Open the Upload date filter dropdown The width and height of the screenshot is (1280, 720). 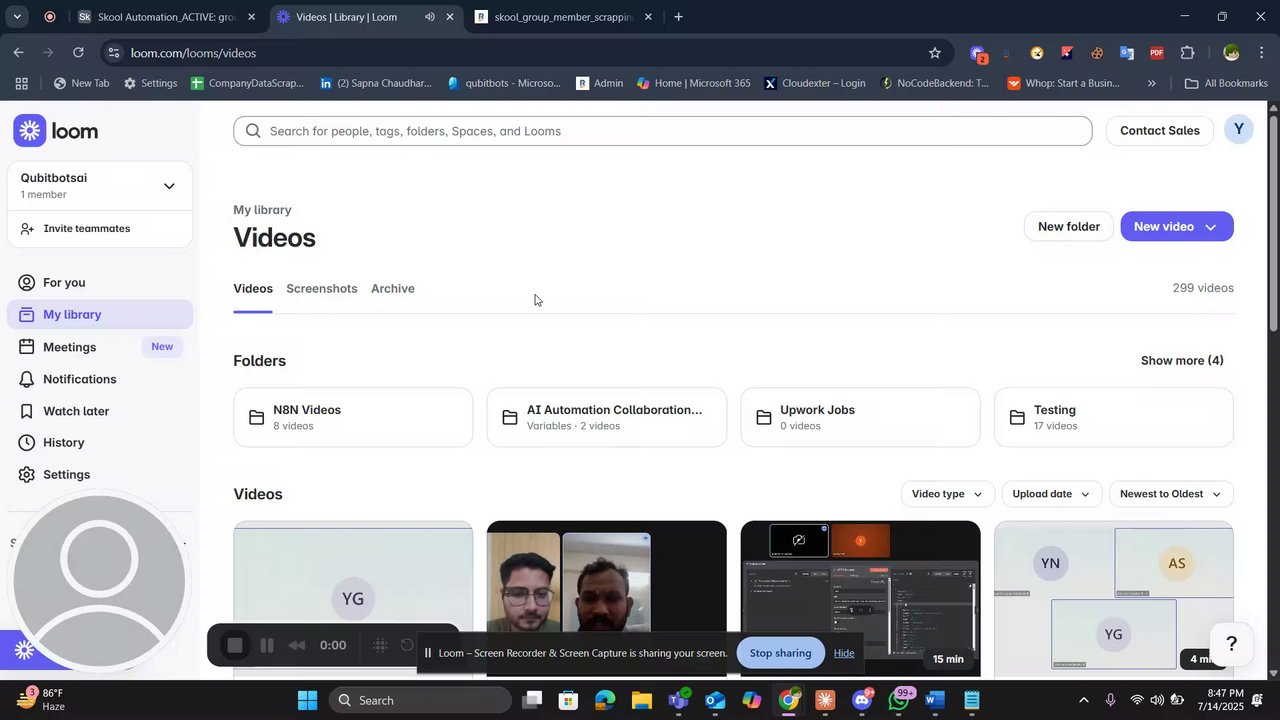click(1051, 494)
